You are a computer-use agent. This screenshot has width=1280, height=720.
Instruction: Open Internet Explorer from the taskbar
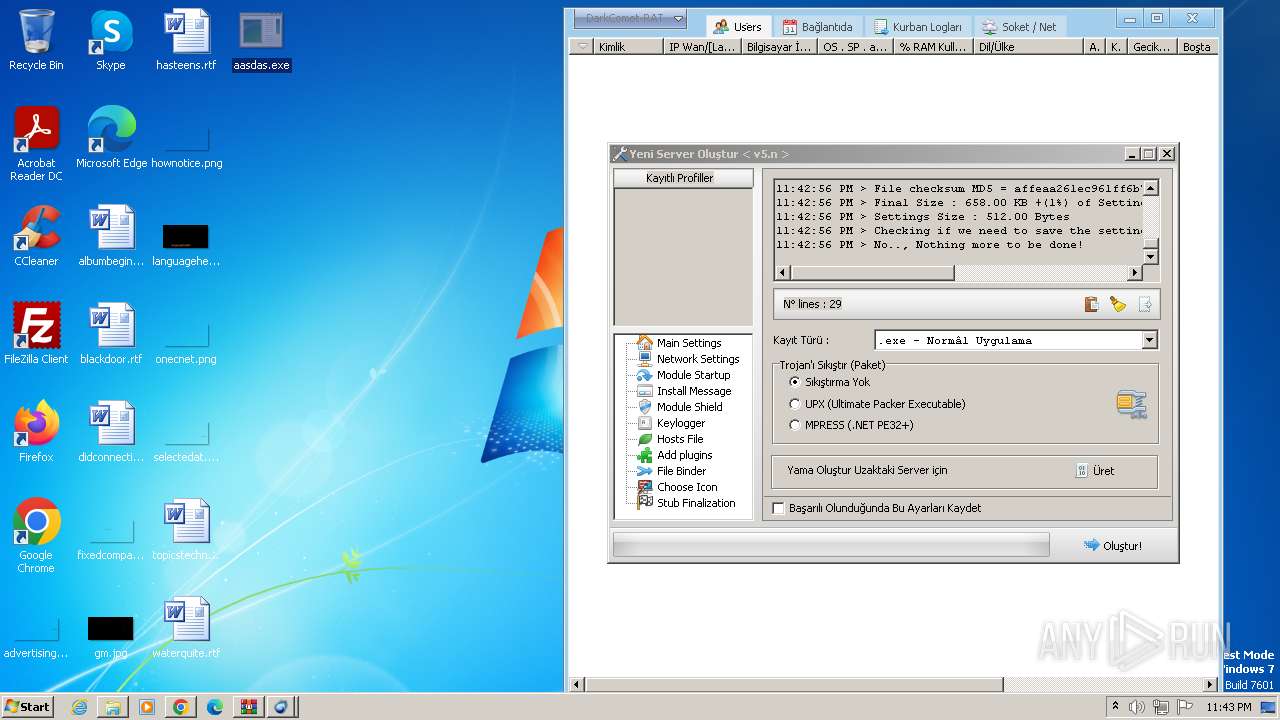click(x=79, y=707)
